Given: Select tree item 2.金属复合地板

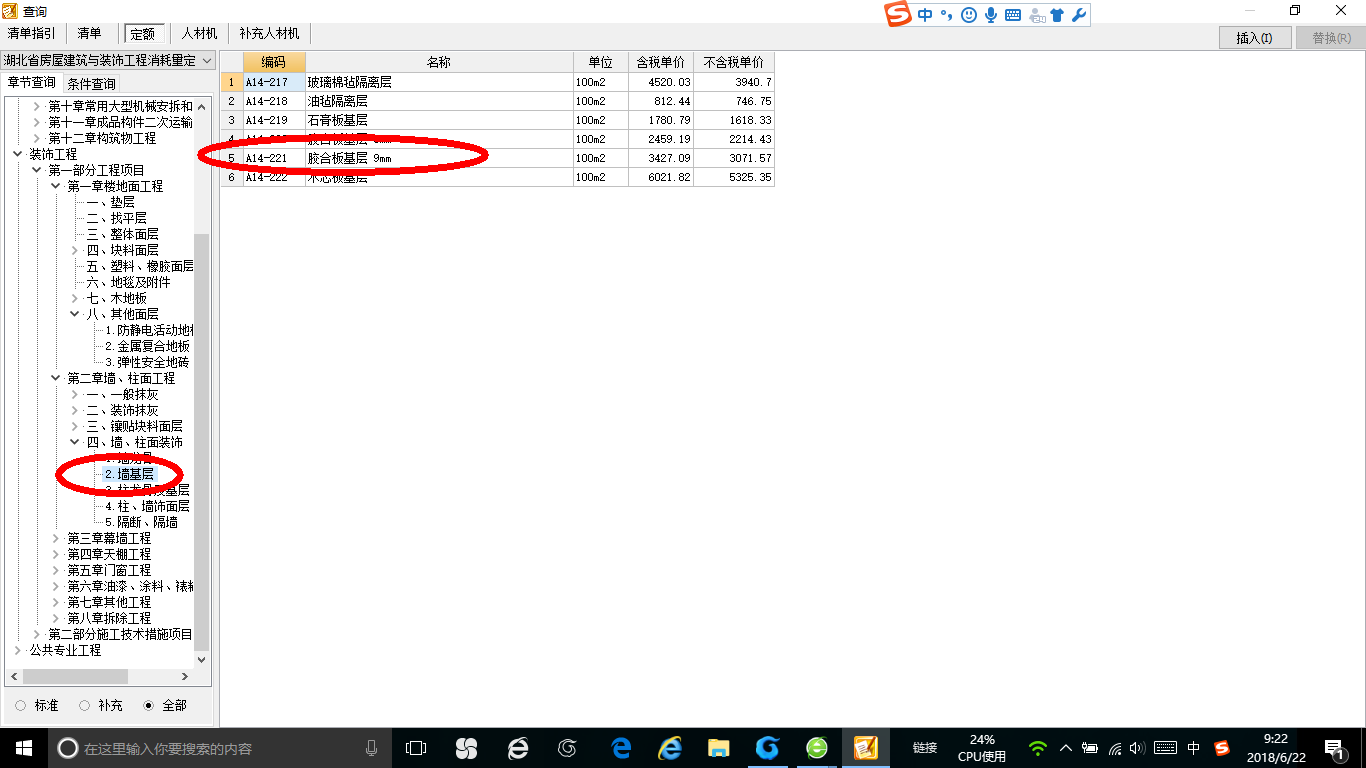Looking at the screenshot, I should (x=147, y=346).
